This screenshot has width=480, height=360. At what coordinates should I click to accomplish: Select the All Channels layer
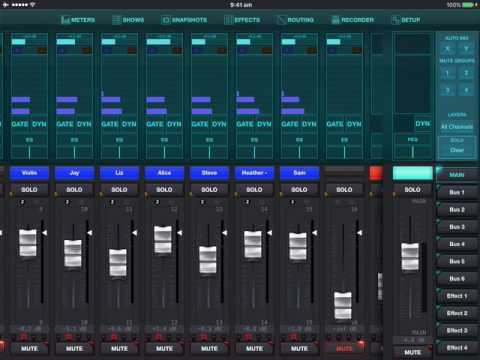click(x=457, y=127)
